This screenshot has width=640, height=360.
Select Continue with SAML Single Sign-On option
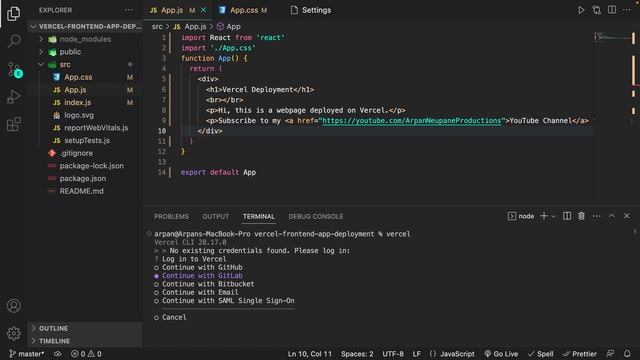[224, 301]
